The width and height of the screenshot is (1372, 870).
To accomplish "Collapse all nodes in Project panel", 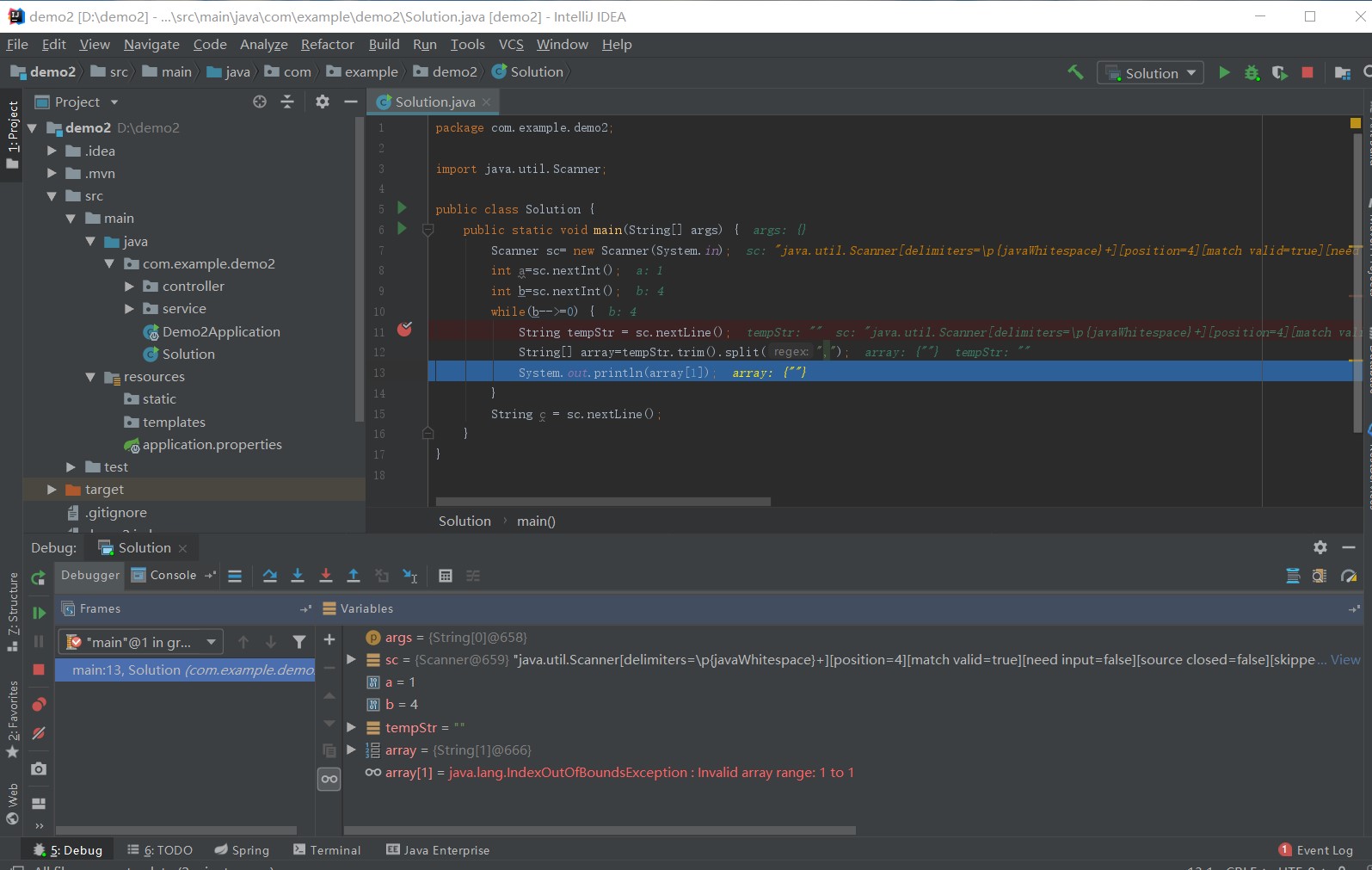I will [x=287, y=102].
